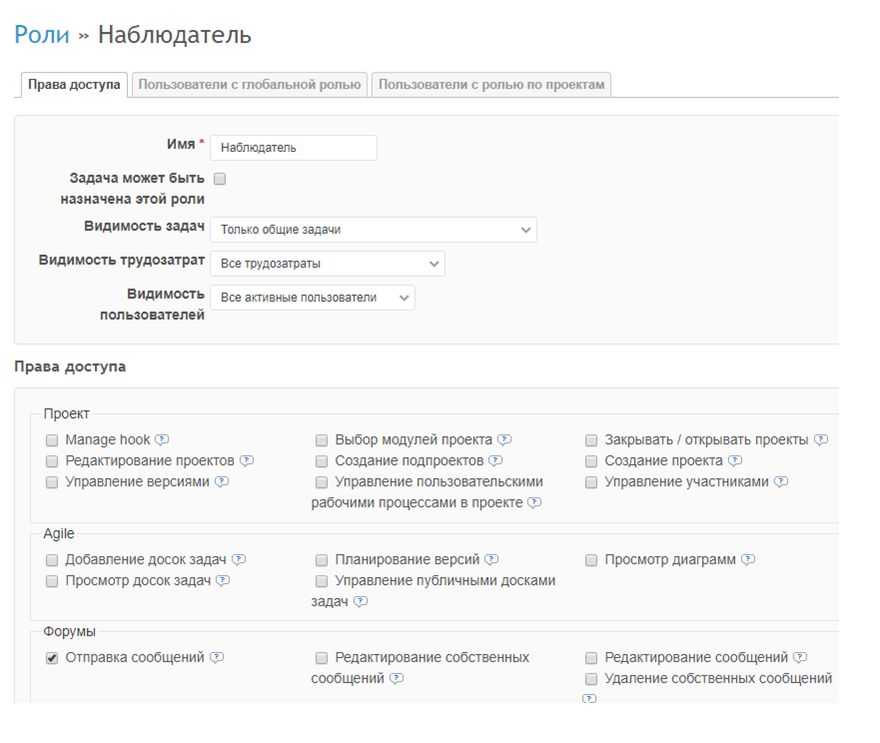Screen dimensions: 880x743
Task: Tick the Просмотр досок задач checkbox
Action: click(52, 581)
